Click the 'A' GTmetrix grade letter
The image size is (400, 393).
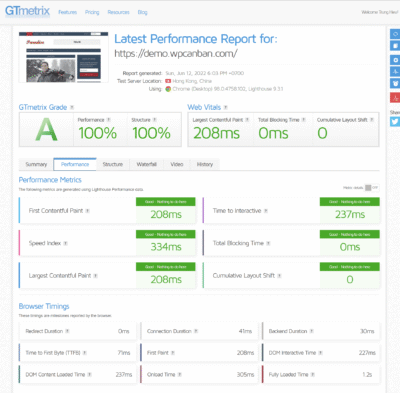(46, 130)
